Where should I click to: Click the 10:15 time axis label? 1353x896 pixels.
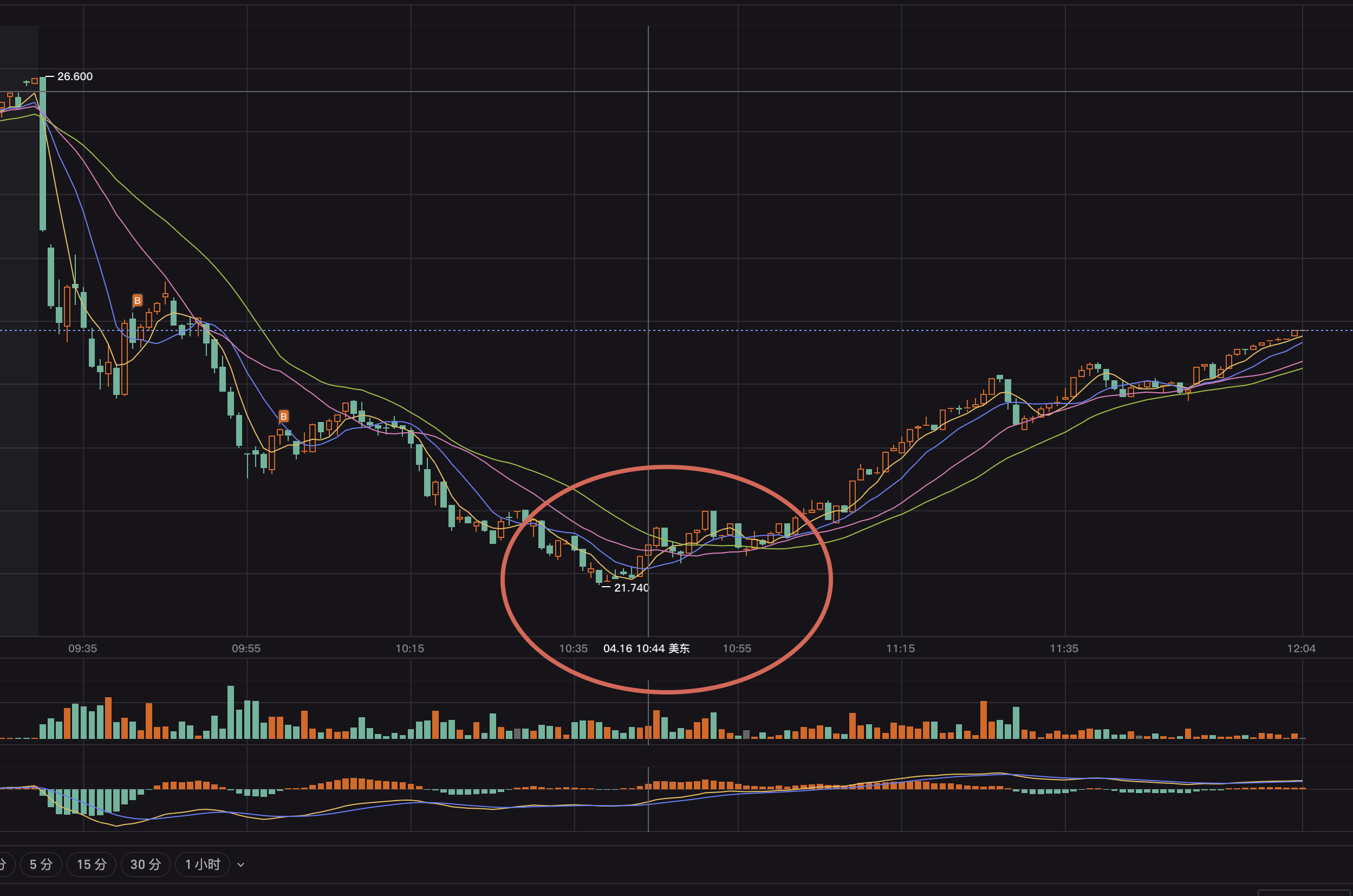pyautogui.click(x=409, y=648)
